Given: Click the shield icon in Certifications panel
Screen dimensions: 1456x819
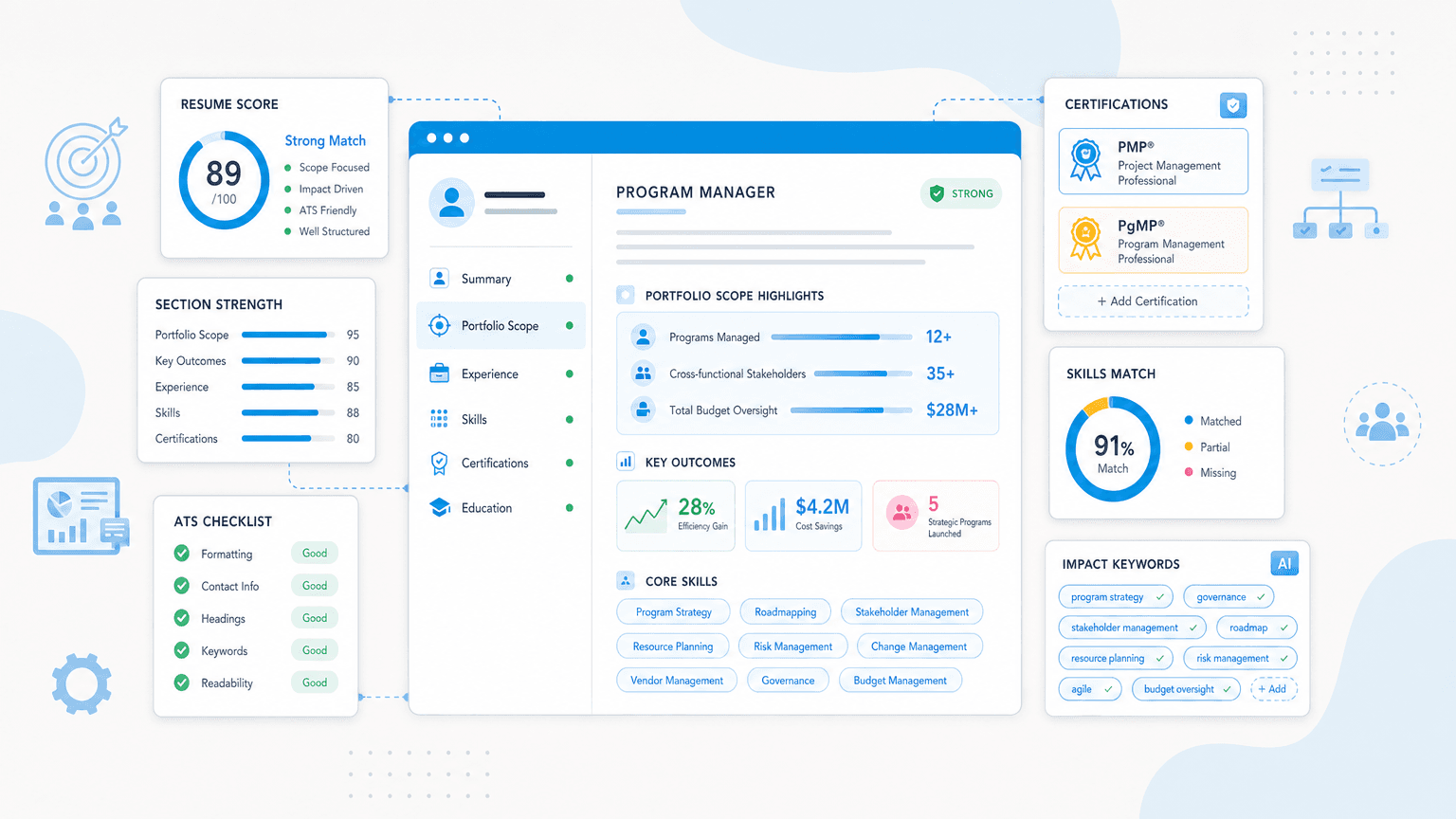Looking at the screenshot, I should point(1233,105).
